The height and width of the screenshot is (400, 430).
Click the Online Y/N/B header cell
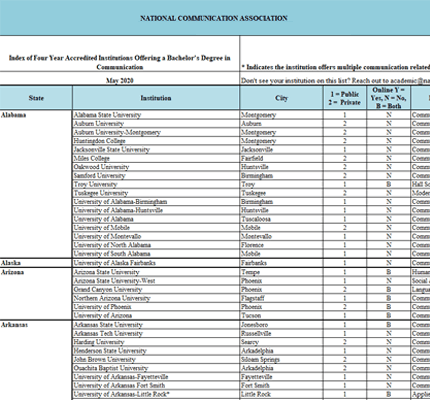[389, 98]
